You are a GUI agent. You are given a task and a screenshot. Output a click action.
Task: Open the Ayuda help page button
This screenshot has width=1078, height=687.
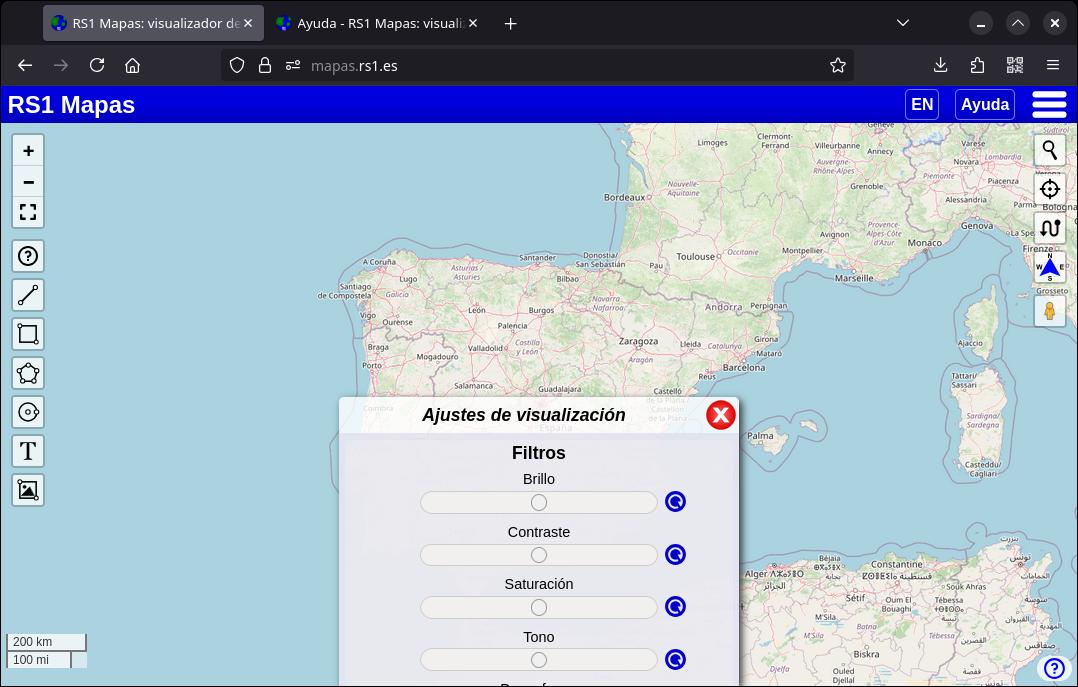tap(984, 105)
